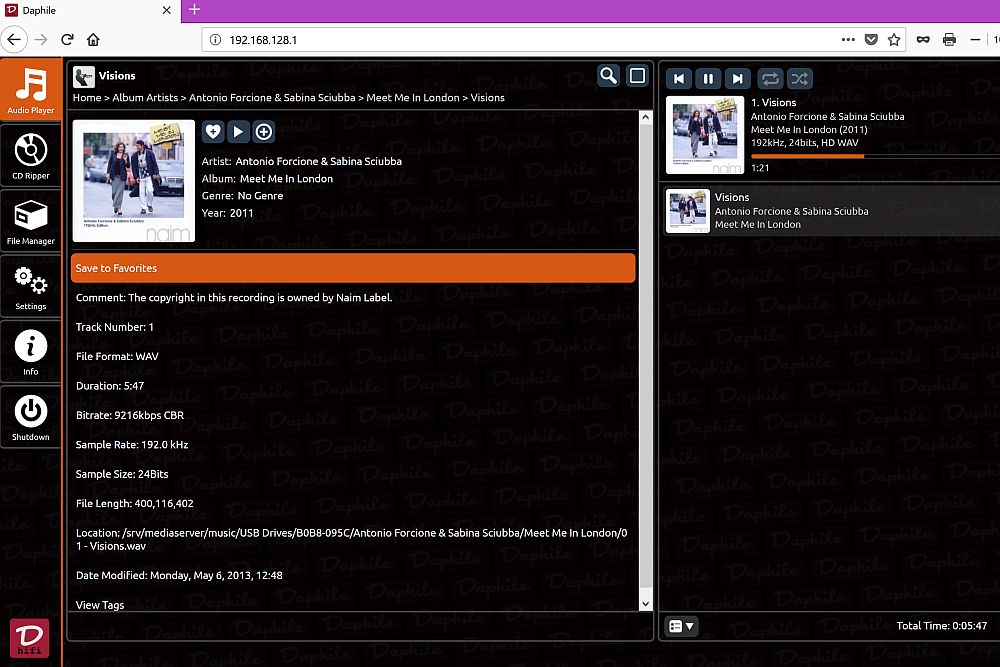The image size is (1000, 667).
Task: Open the Settings panel
Action: (x=31, y=288)
